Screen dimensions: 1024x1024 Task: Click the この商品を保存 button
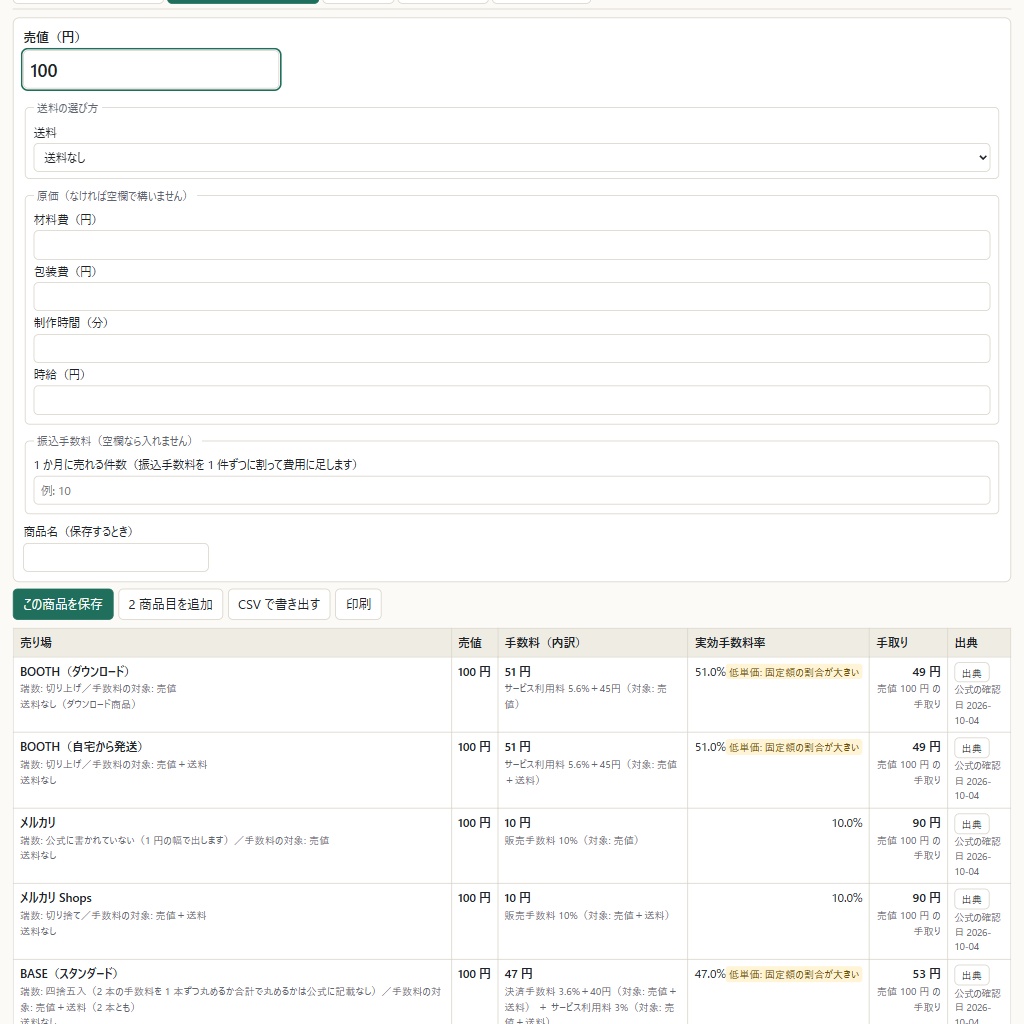[x=63, y=604]
